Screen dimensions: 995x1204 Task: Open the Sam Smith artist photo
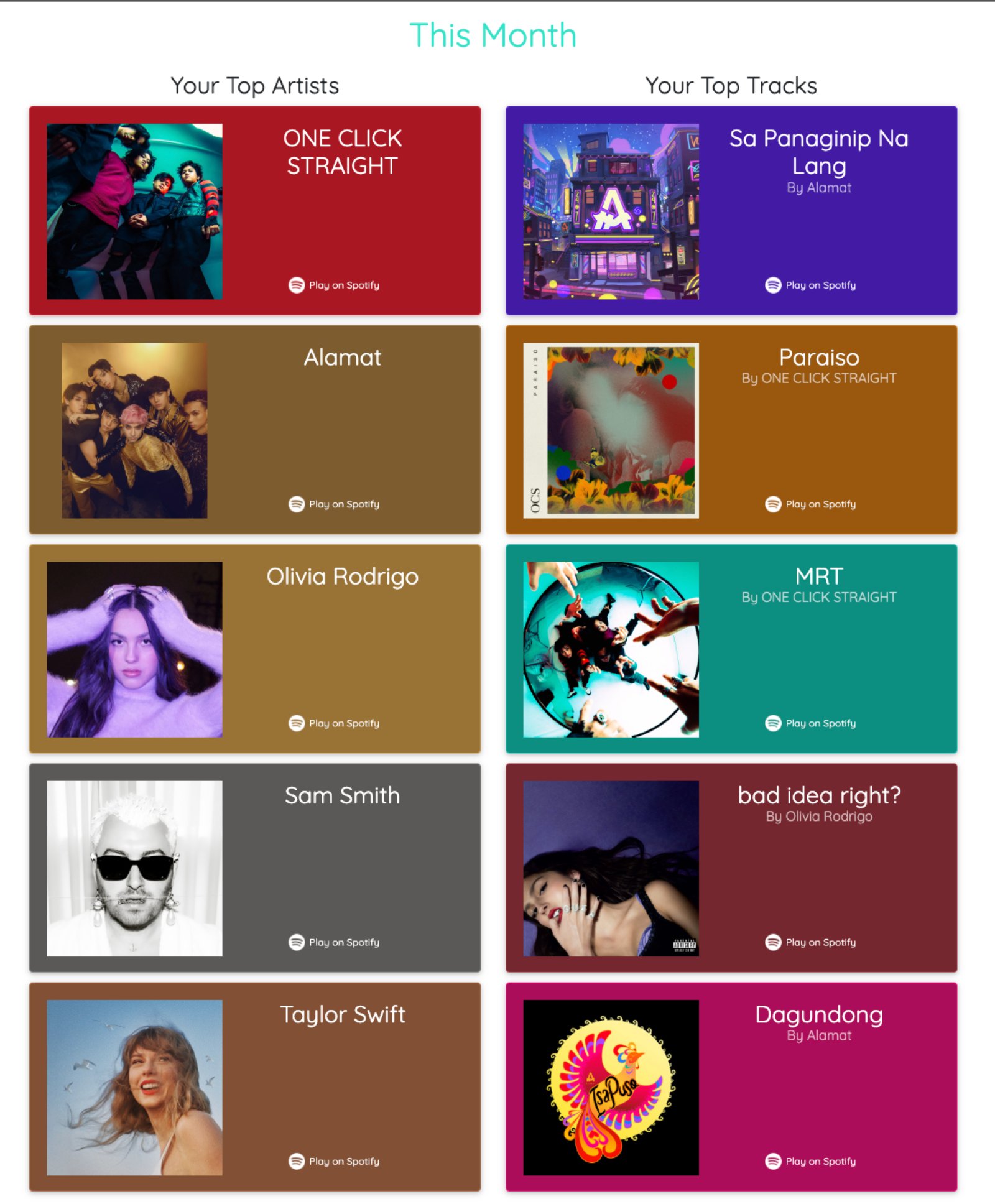point(134,868)
